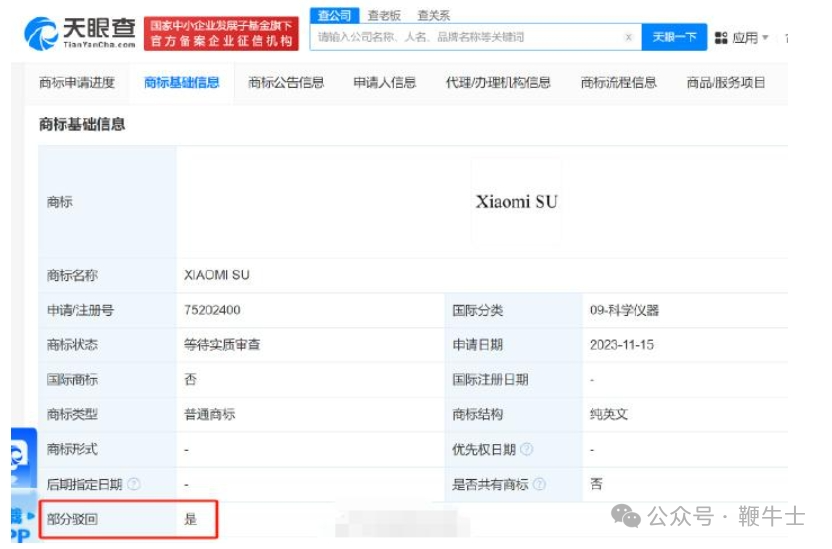This screenshot has width=832, height=549.
Task: Expand the 应用 dropdown arrow
Action: coord(766,37)
